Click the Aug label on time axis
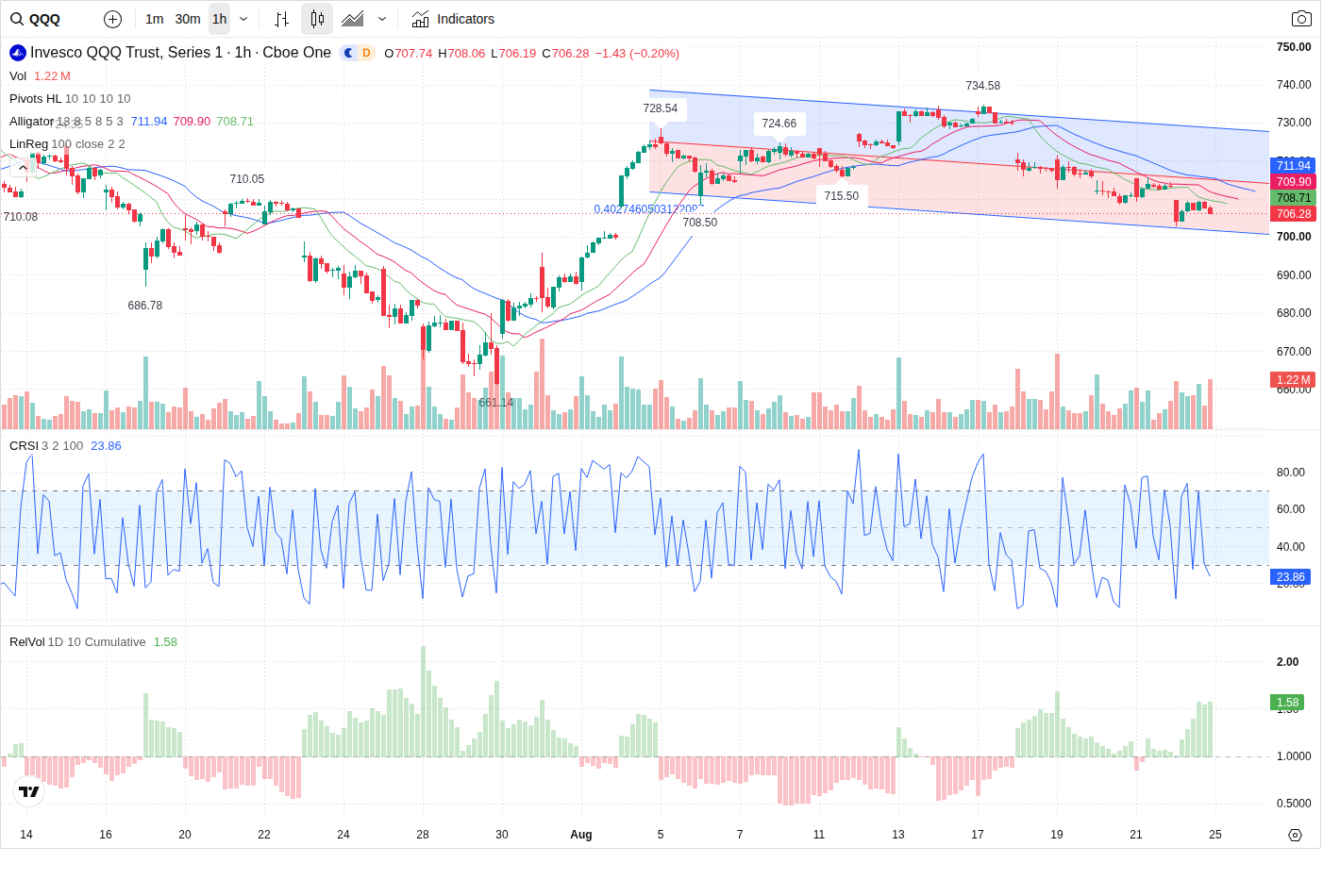The height and width of the screenshot is (896, 1340). point(581,835)
